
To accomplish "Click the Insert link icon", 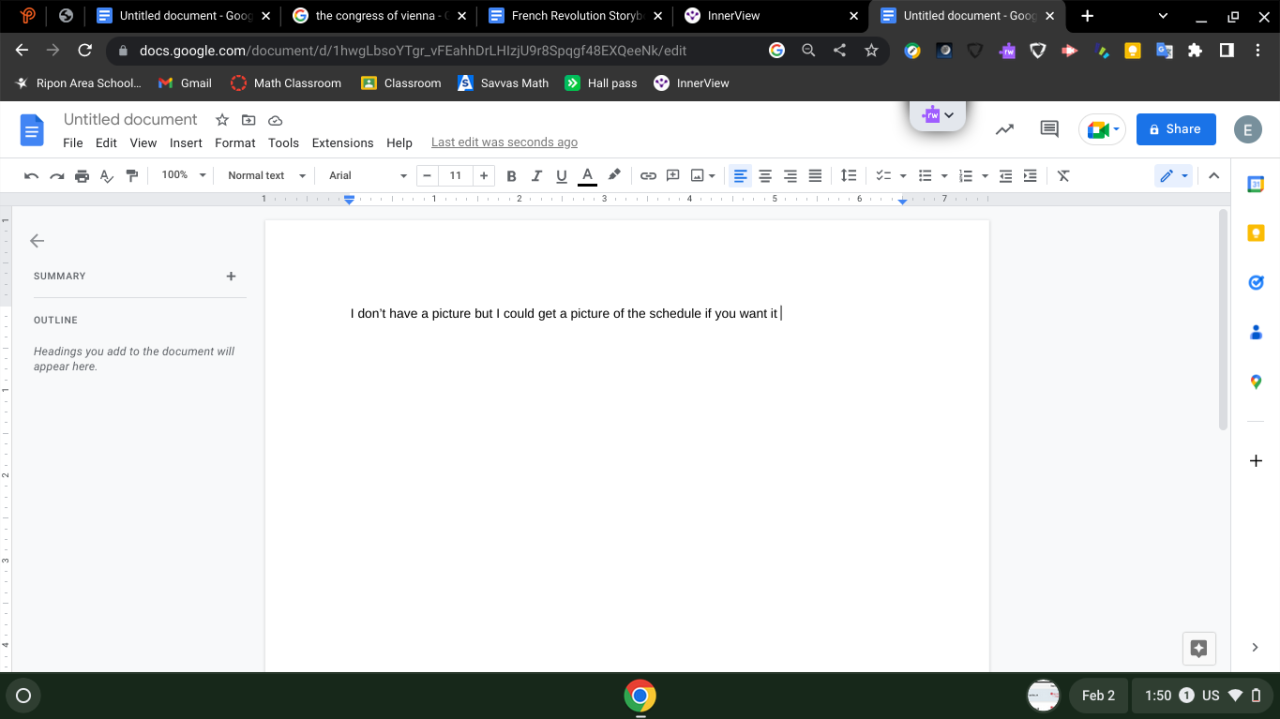I will point(648,176).
